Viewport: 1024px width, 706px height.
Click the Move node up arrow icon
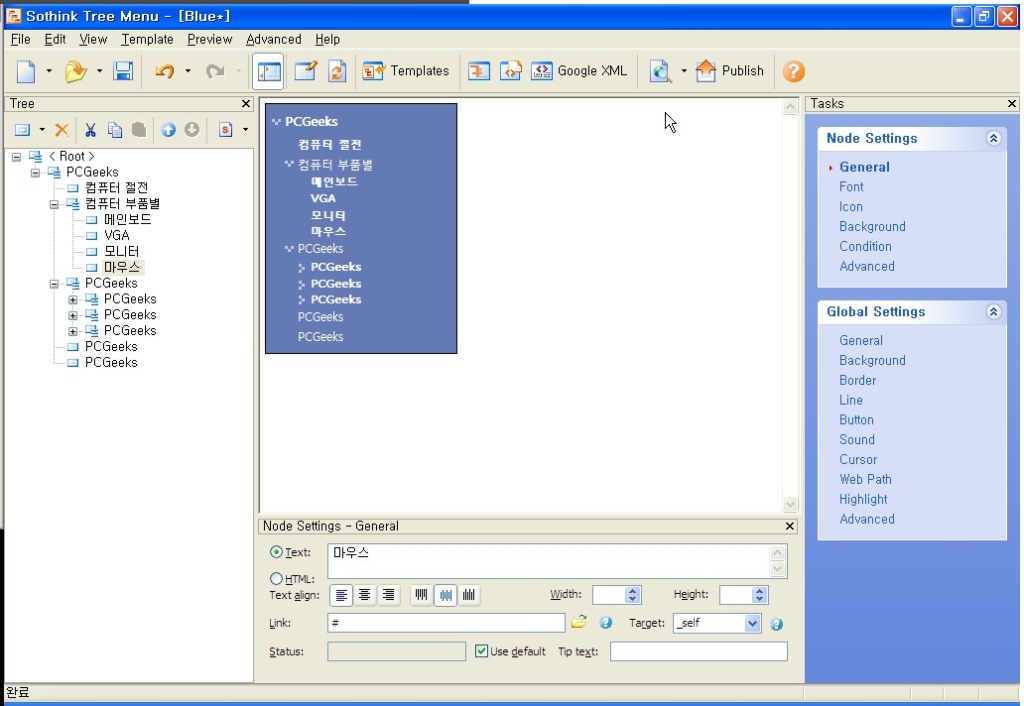tap(168, 130)
